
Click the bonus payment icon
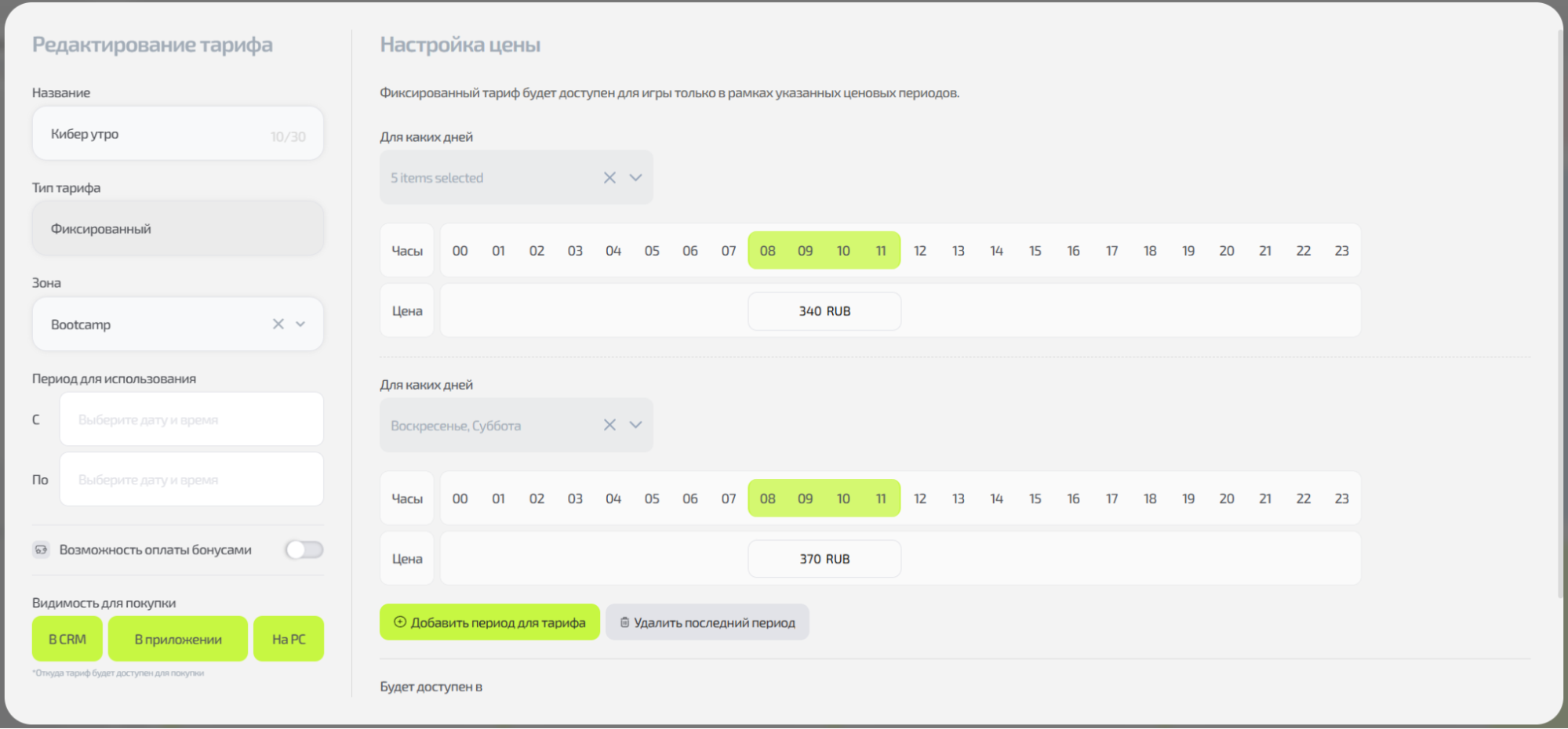(41, 549)
